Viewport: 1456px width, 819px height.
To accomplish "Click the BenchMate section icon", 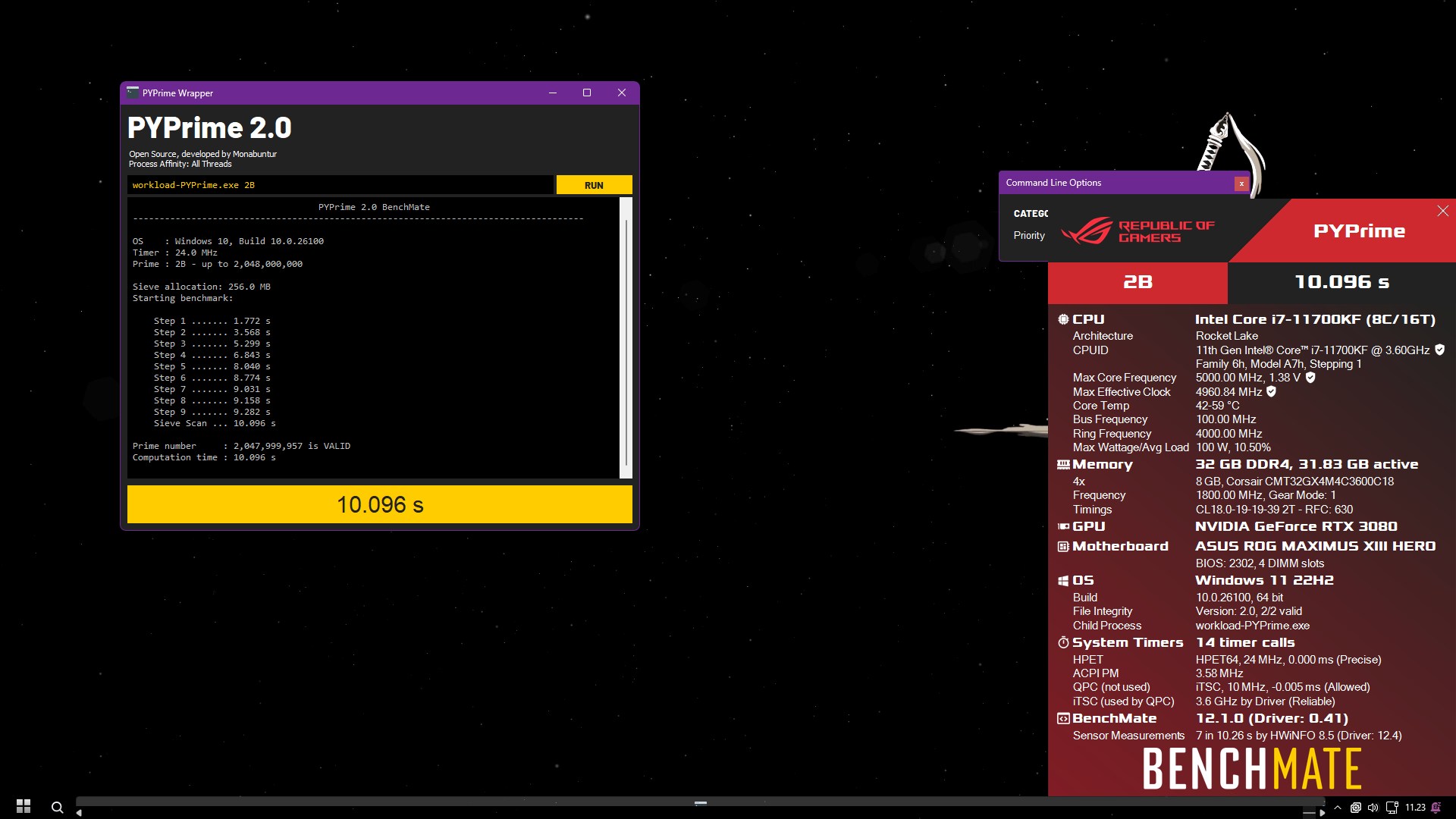I will [1063, 718].
